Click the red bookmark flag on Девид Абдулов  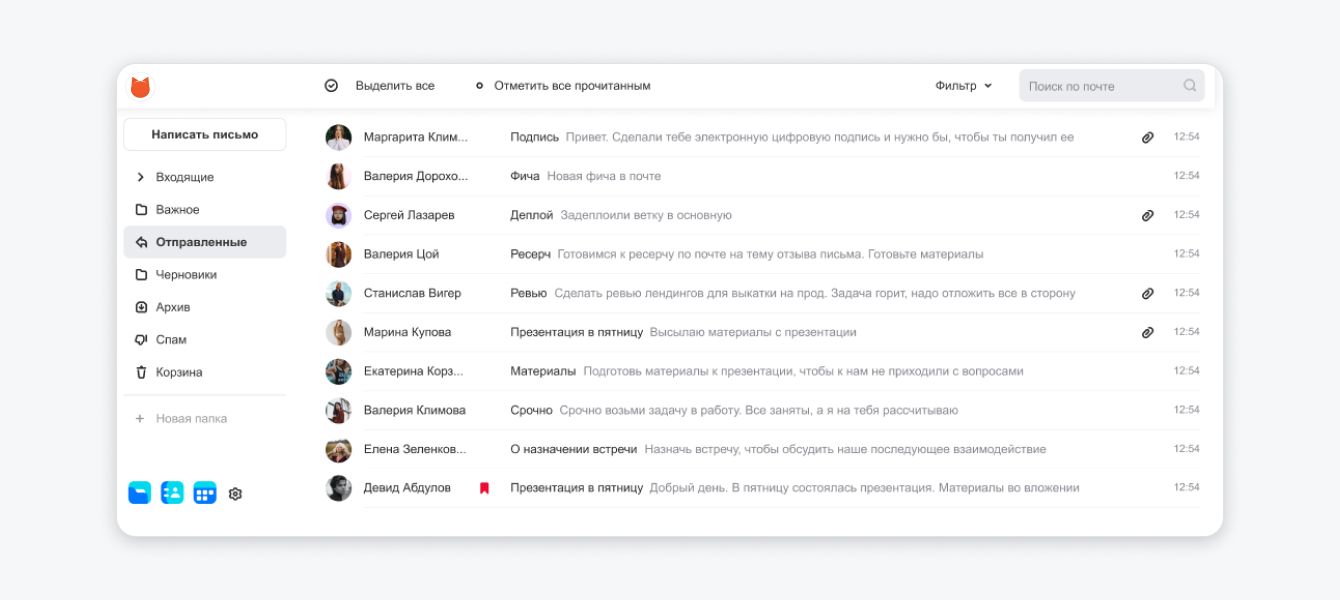tap(484, 488)
